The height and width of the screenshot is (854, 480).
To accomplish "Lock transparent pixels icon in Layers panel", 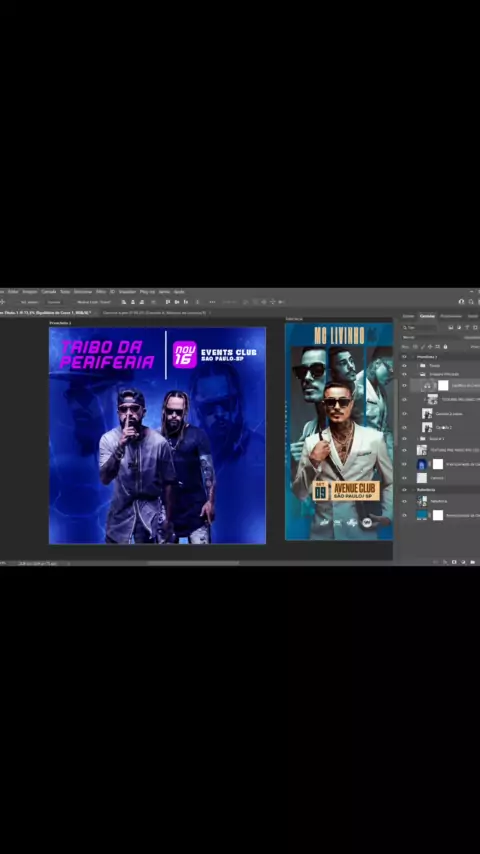I will point(415,346).
